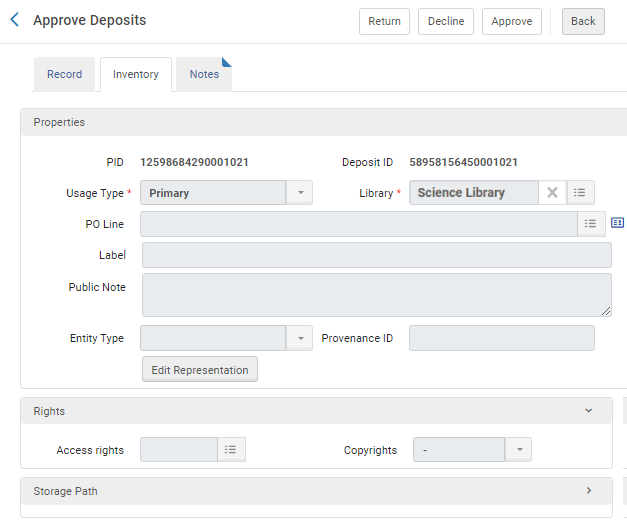Click the PO Line details card icon
This screenshot has height=526, width=627.
pos(617,223)
